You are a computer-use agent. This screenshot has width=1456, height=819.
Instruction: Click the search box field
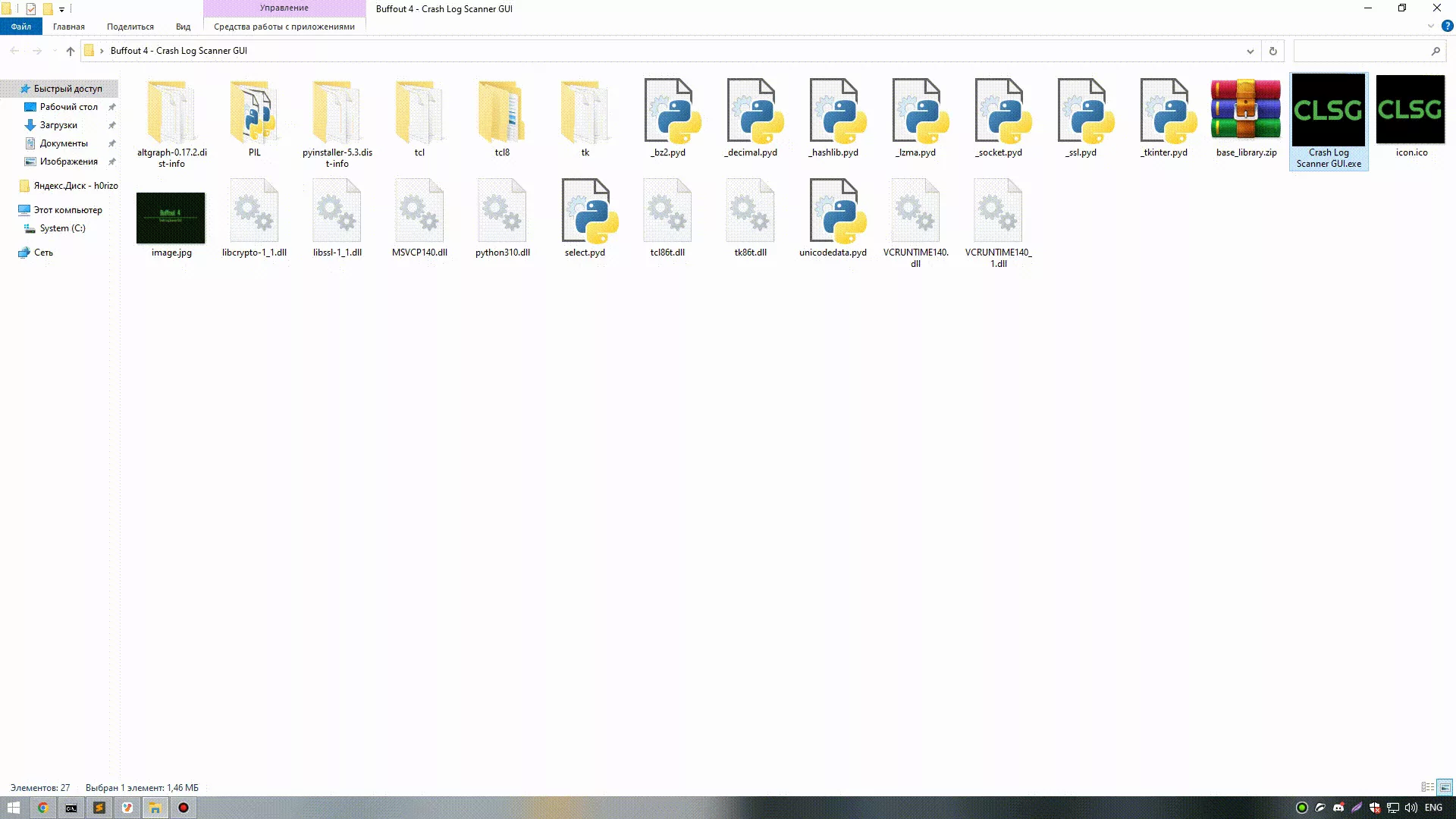pyautogui.click(x=1361, y=51)
